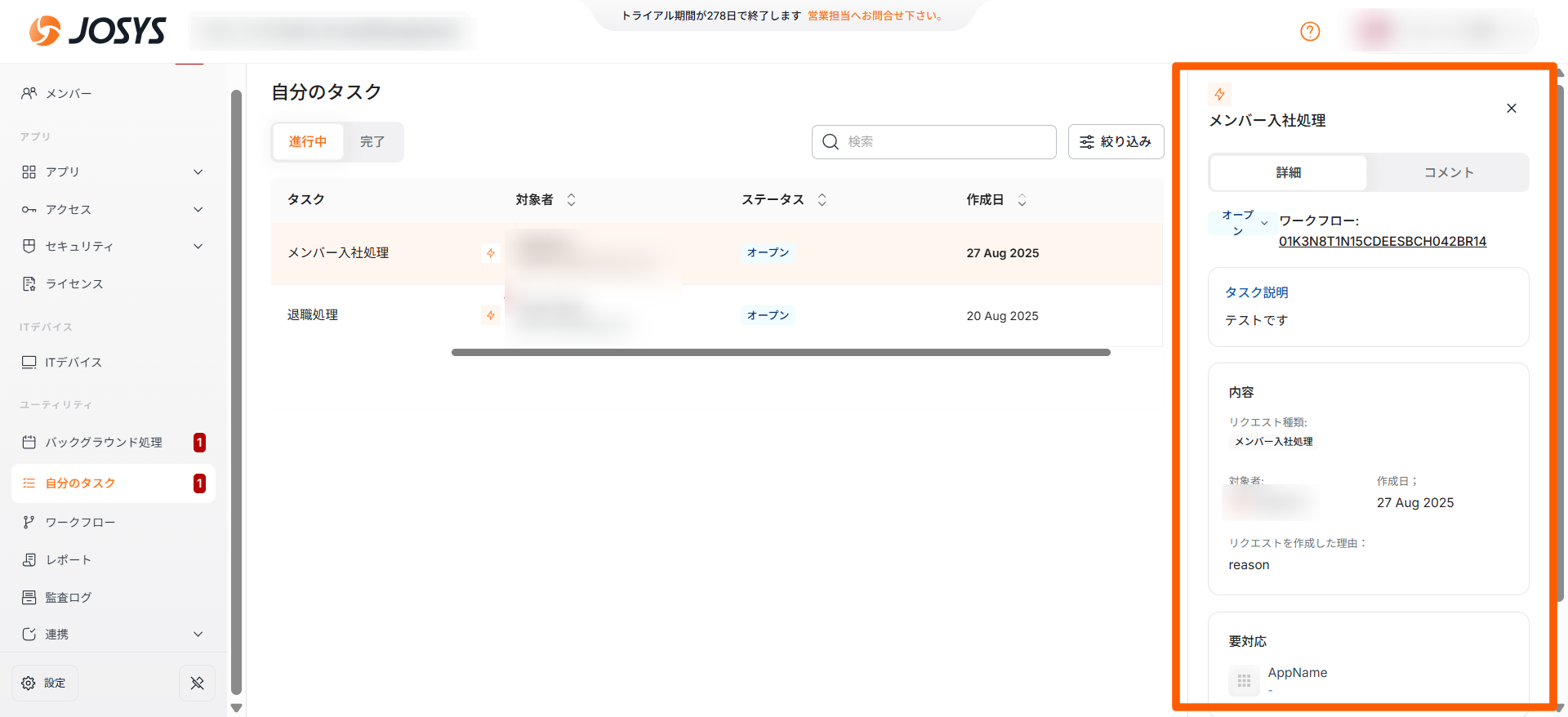Select the 進行中 tasks toggle
This screenshot has width=1568, height=717.
[308, 141]
